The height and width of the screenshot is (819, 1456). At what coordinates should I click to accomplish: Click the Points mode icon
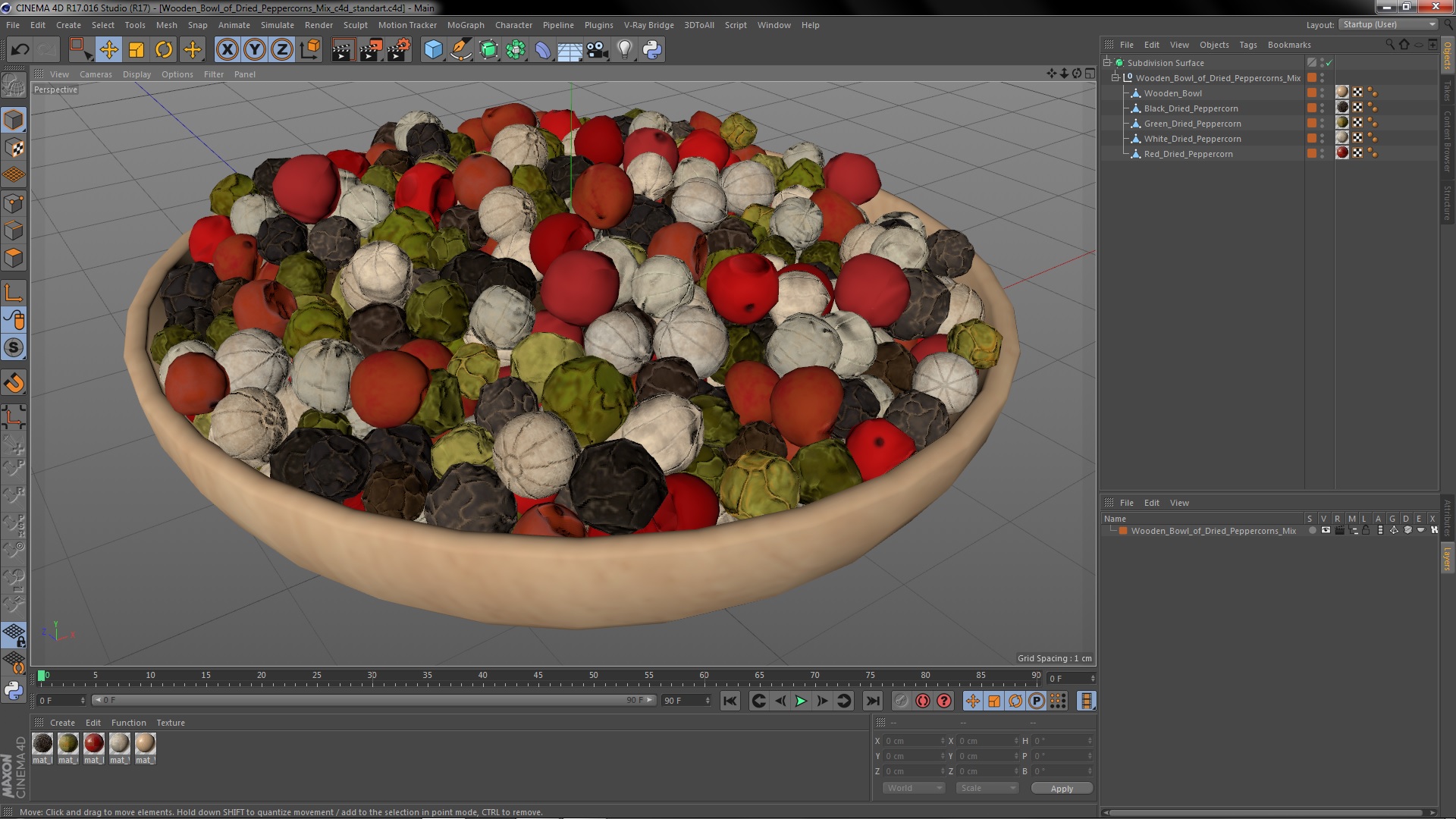[14, 203]
